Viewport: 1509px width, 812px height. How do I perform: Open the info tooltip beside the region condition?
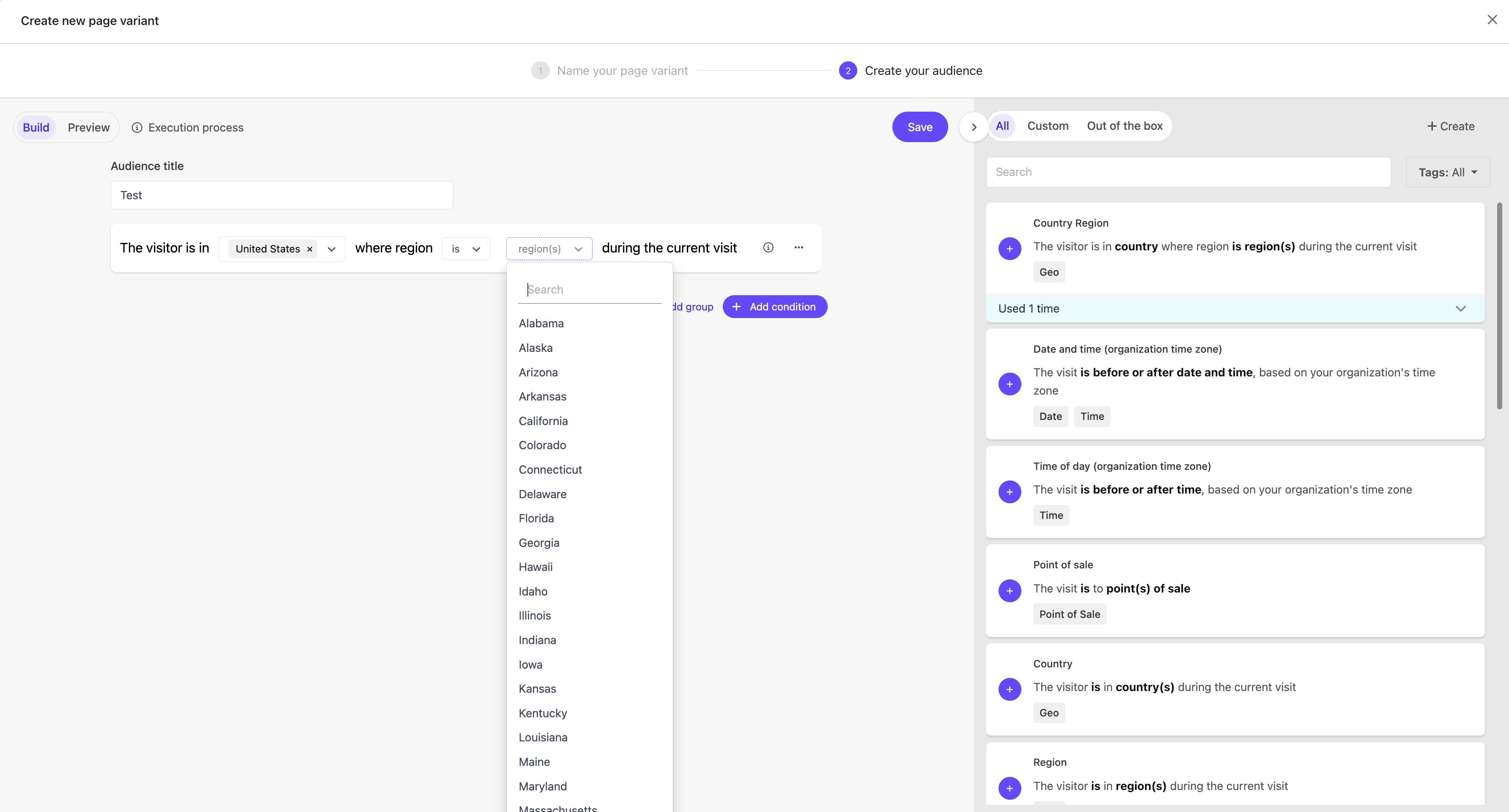tap(768, 247)
